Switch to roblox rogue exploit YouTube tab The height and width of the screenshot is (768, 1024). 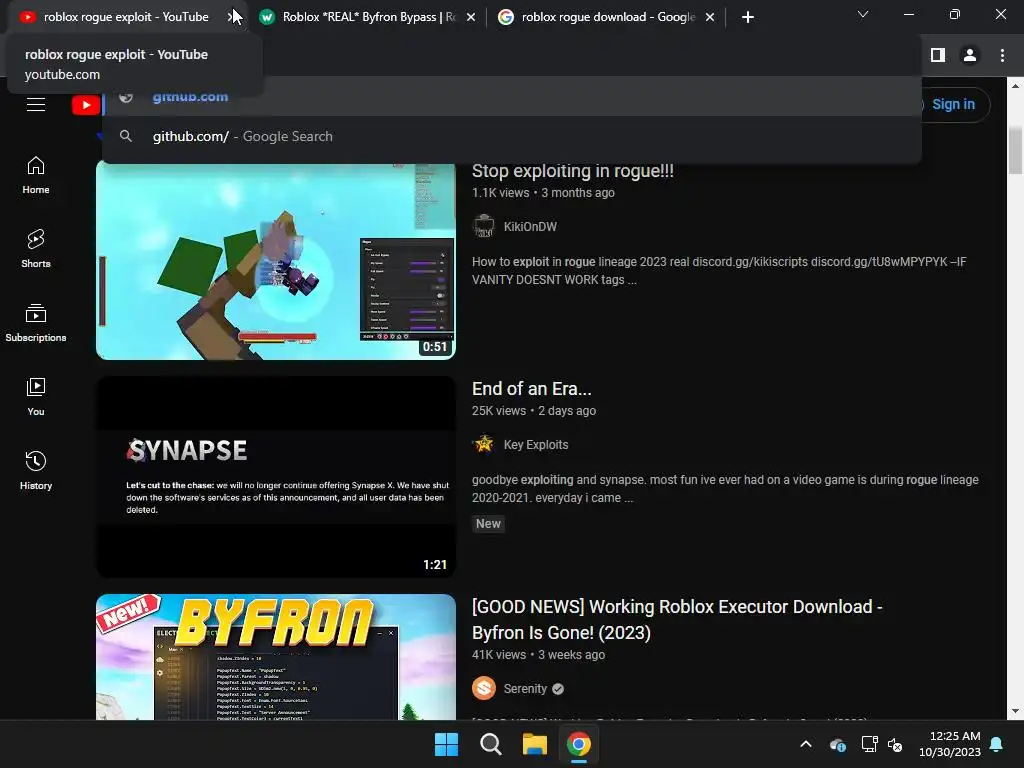pos(126,17)
